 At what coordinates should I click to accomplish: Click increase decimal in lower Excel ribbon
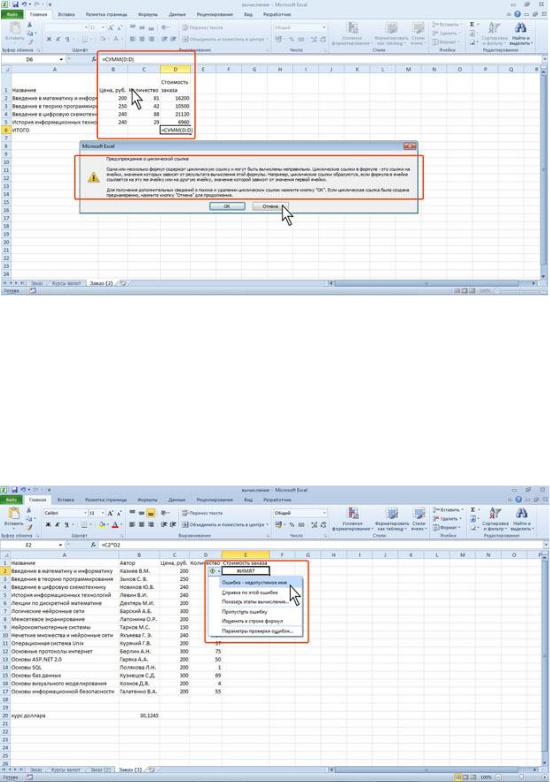[x=314, y=525]
